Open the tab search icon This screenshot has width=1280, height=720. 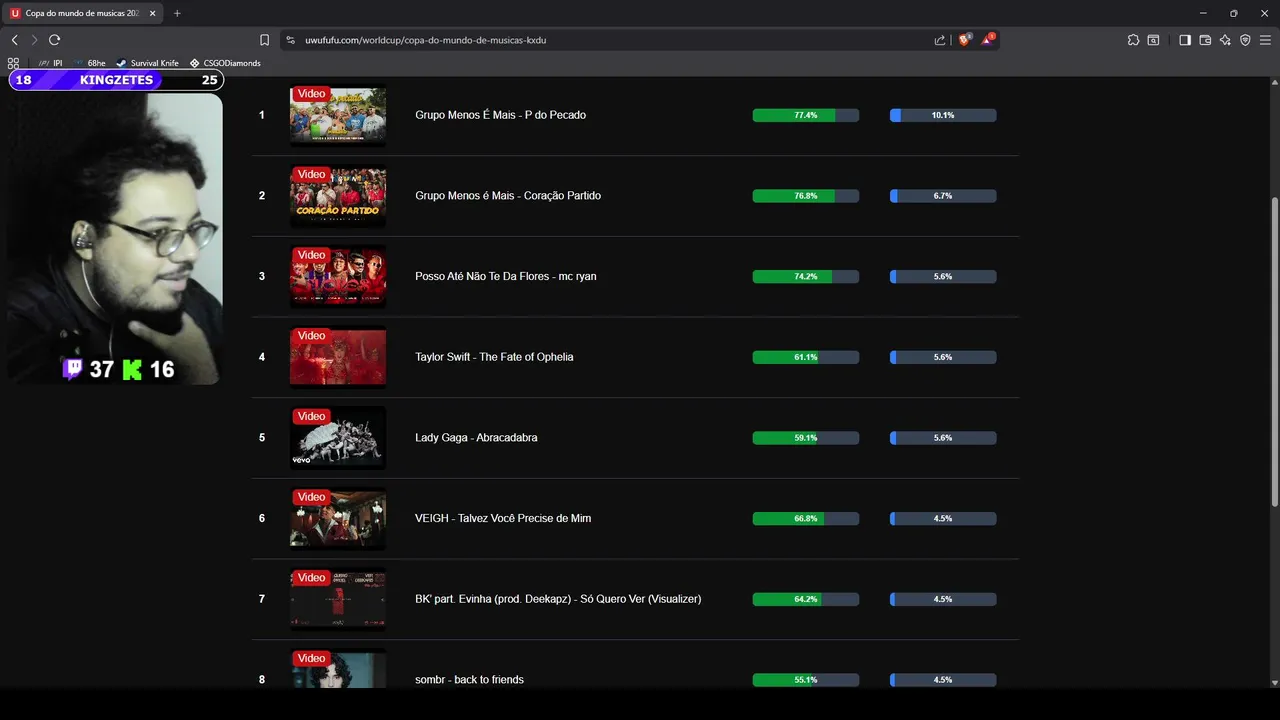pos(1153,40)
